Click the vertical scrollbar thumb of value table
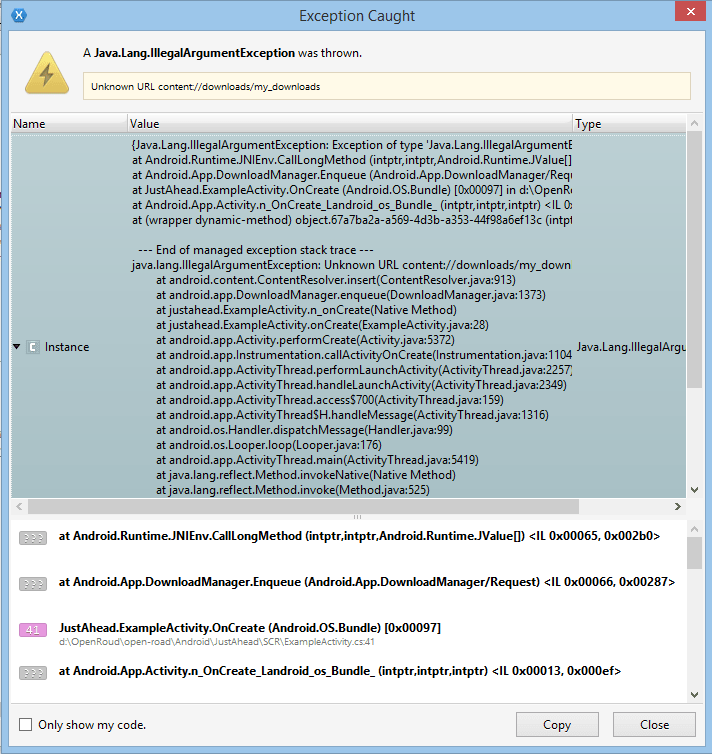Screen dimensions: 712x754 tap(694, 260)
